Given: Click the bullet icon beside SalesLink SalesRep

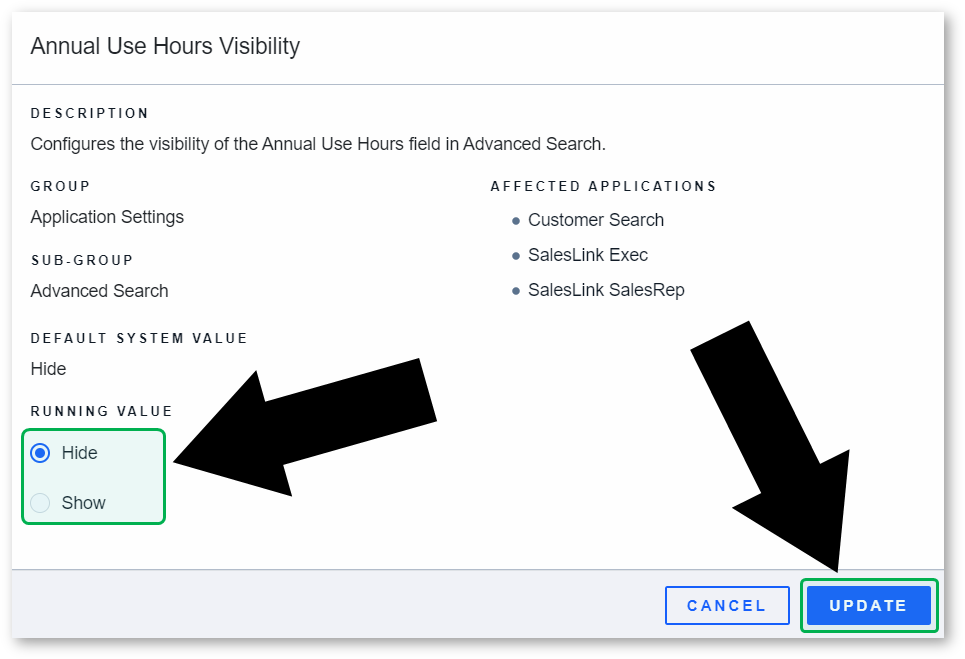Looking at the screenshot, I should pyautogui.click(x=516, y=291).
